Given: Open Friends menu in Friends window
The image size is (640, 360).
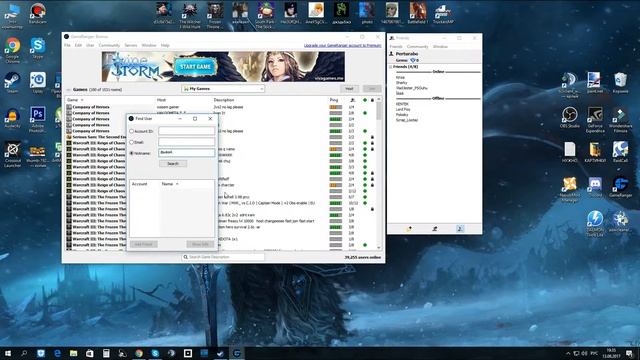Looking at the screenshot, I should click(x=396, y=47).
